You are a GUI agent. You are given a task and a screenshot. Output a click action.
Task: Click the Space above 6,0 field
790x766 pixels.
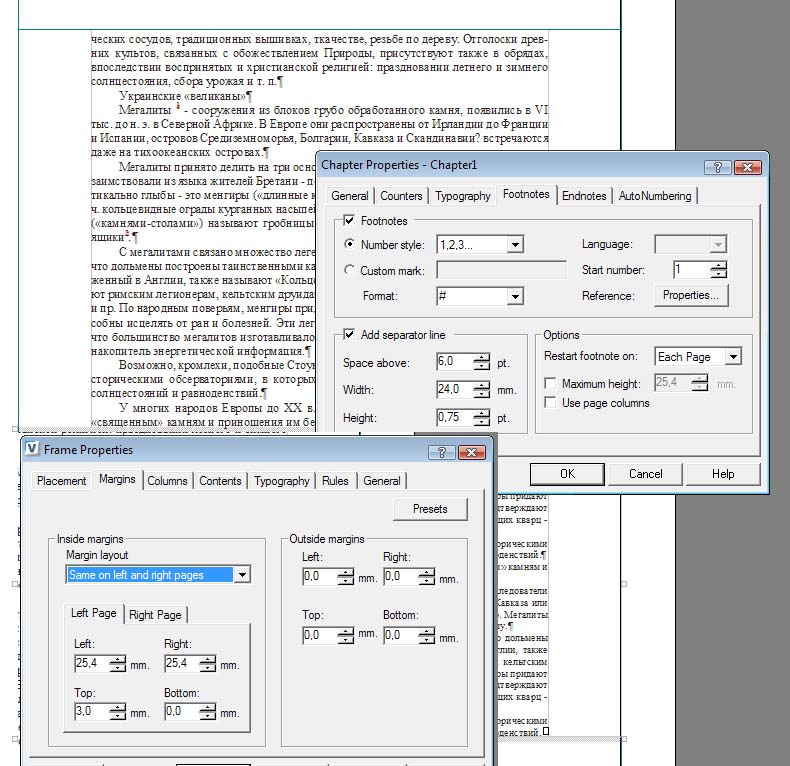454,362
